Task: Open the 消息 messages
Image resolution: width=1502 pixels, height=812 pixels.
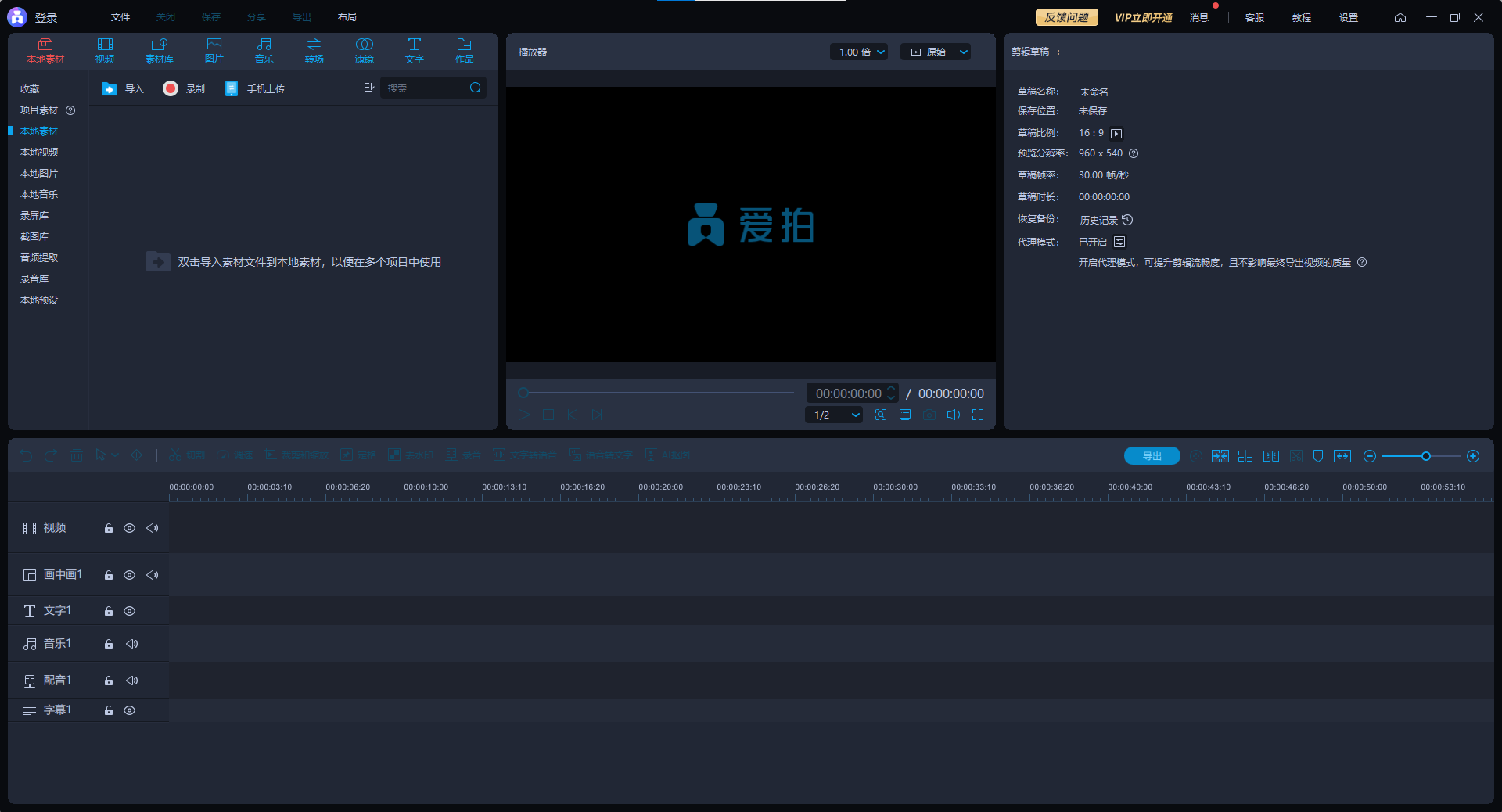Action: (1199, 18)
